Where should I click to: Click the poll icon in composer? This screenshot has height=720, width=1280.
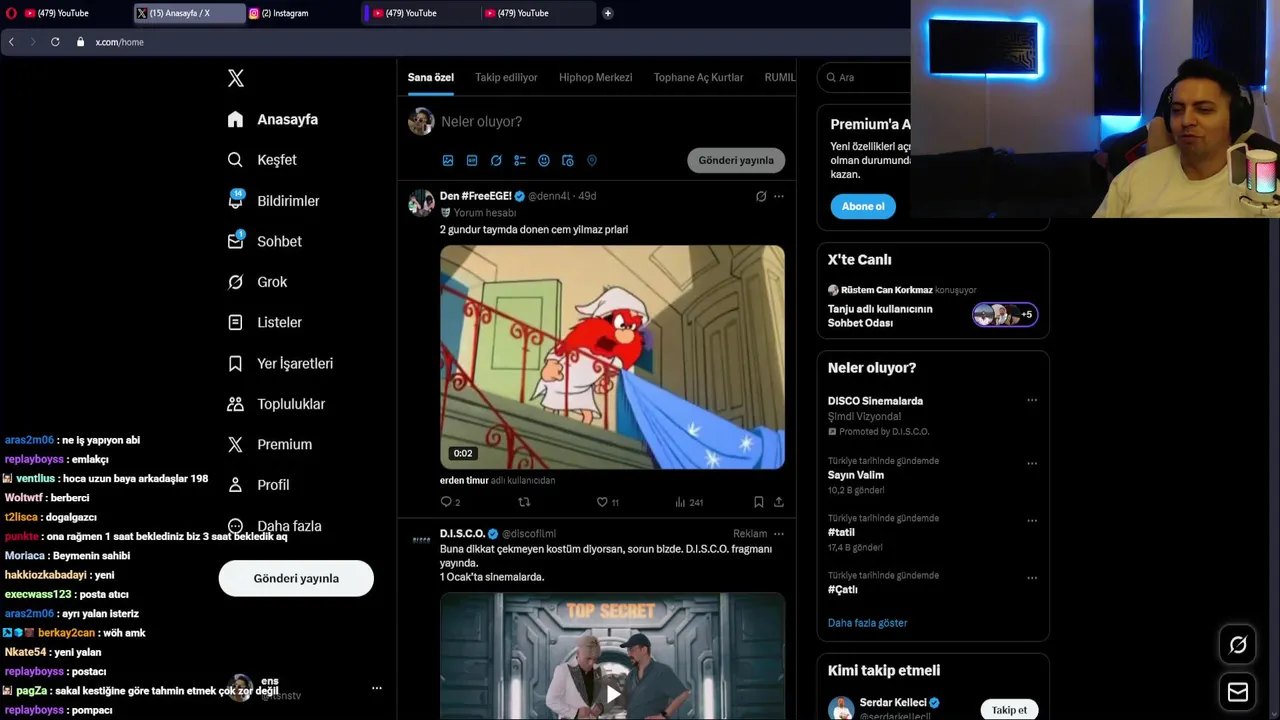pyautogui.click(x=520, y=160)
